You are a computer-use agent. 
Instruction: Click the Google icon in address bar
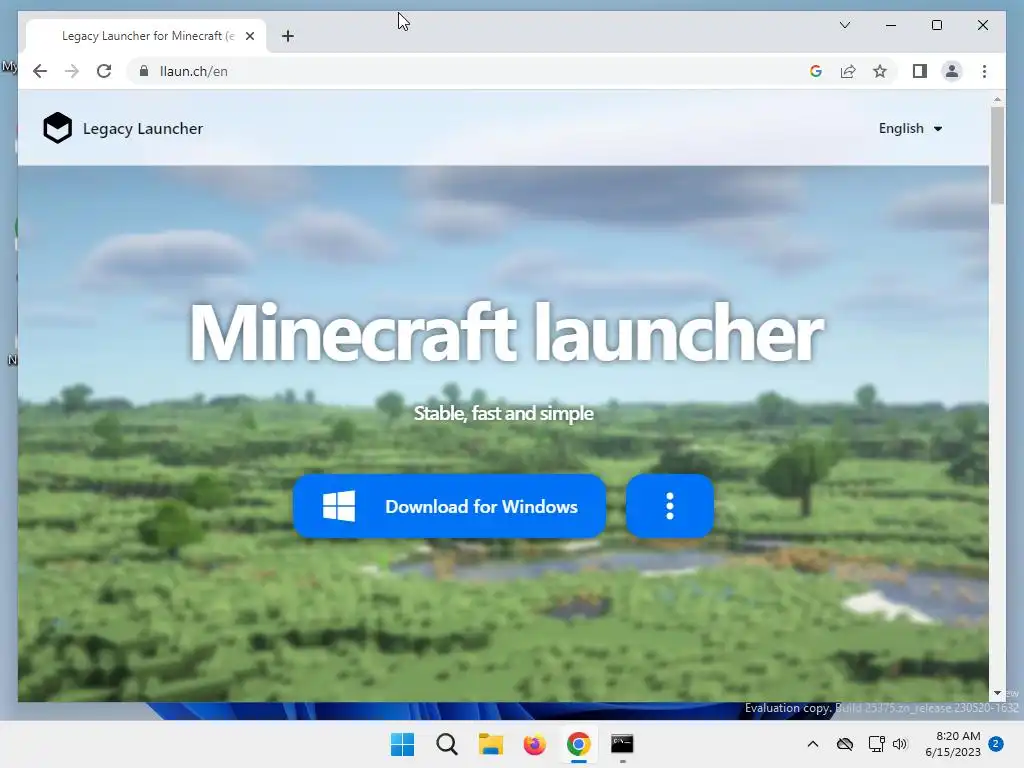816,71
